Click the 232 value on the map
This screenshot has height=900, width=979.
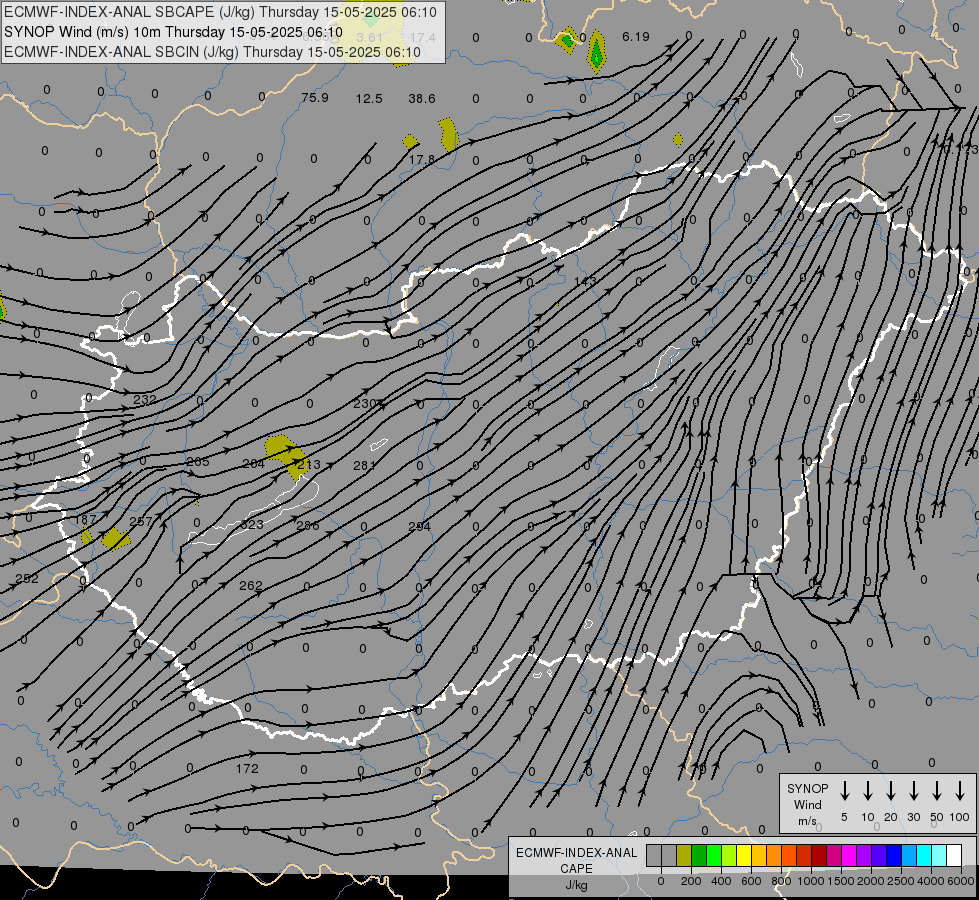point(145,400)
